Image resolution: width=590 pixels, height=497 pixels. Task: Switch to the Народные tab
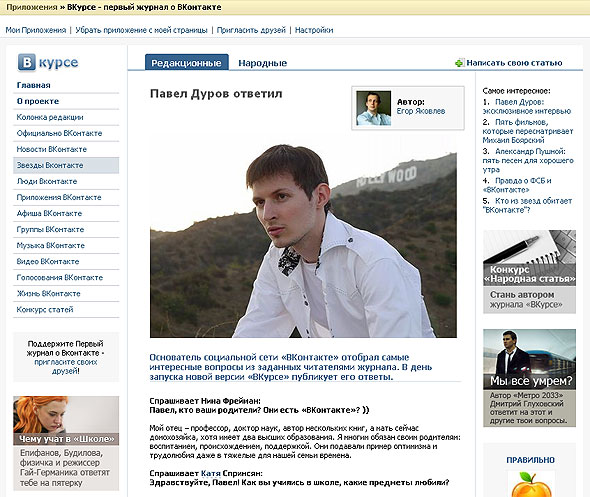[x=263, y=63]
